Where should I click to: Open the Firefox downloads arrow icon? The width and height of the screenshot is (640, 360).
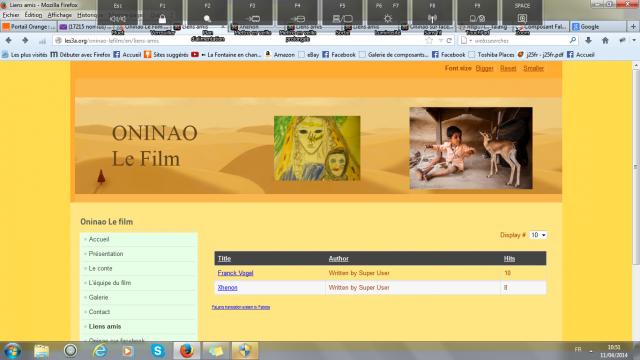click(588, 40)
